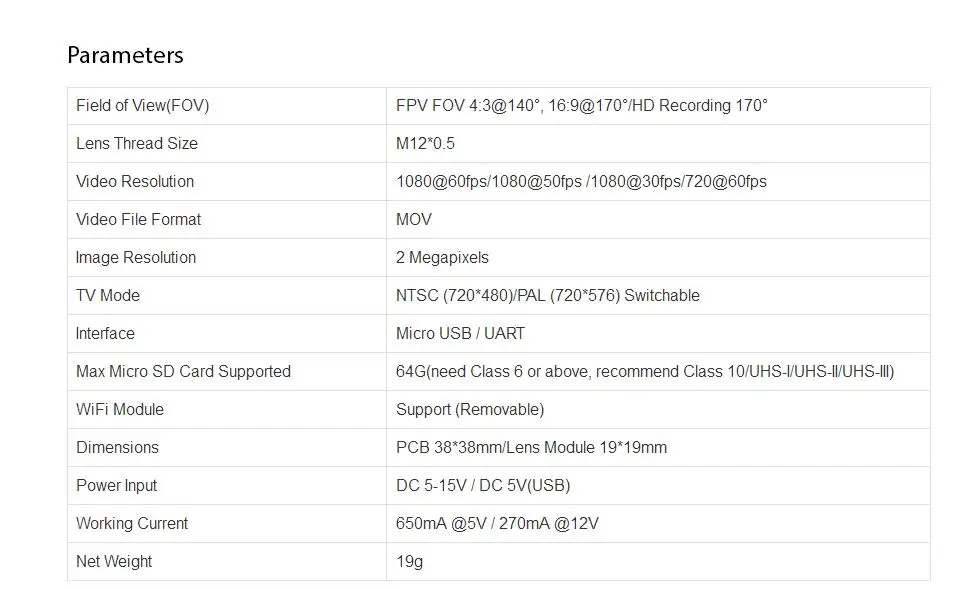This screenshot has height=589, width=961.
Task: Select the MOV value cell
Action: coord(414,220)
